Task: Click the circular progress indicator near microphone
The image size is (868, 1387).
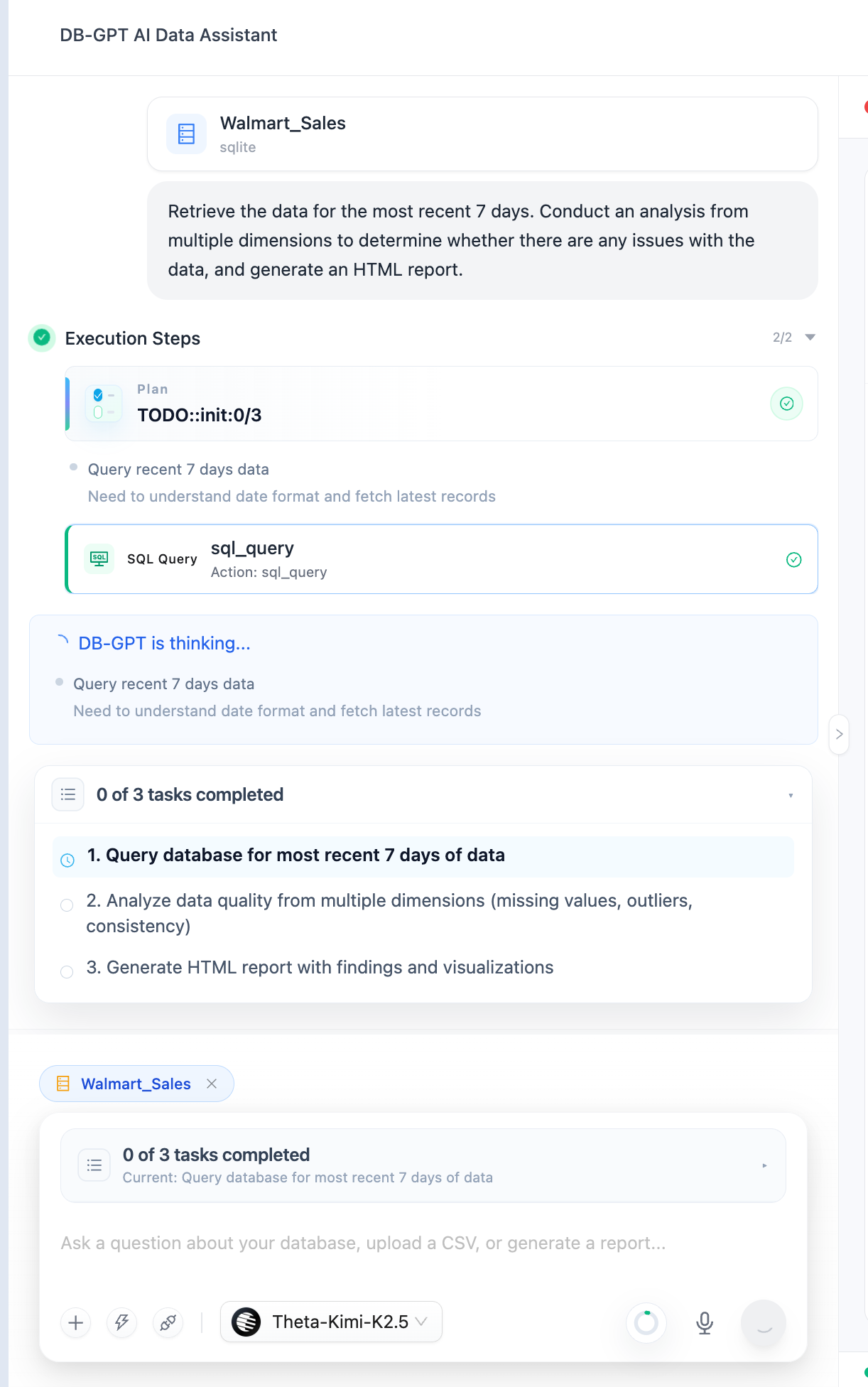Action: click(646, 1322)
